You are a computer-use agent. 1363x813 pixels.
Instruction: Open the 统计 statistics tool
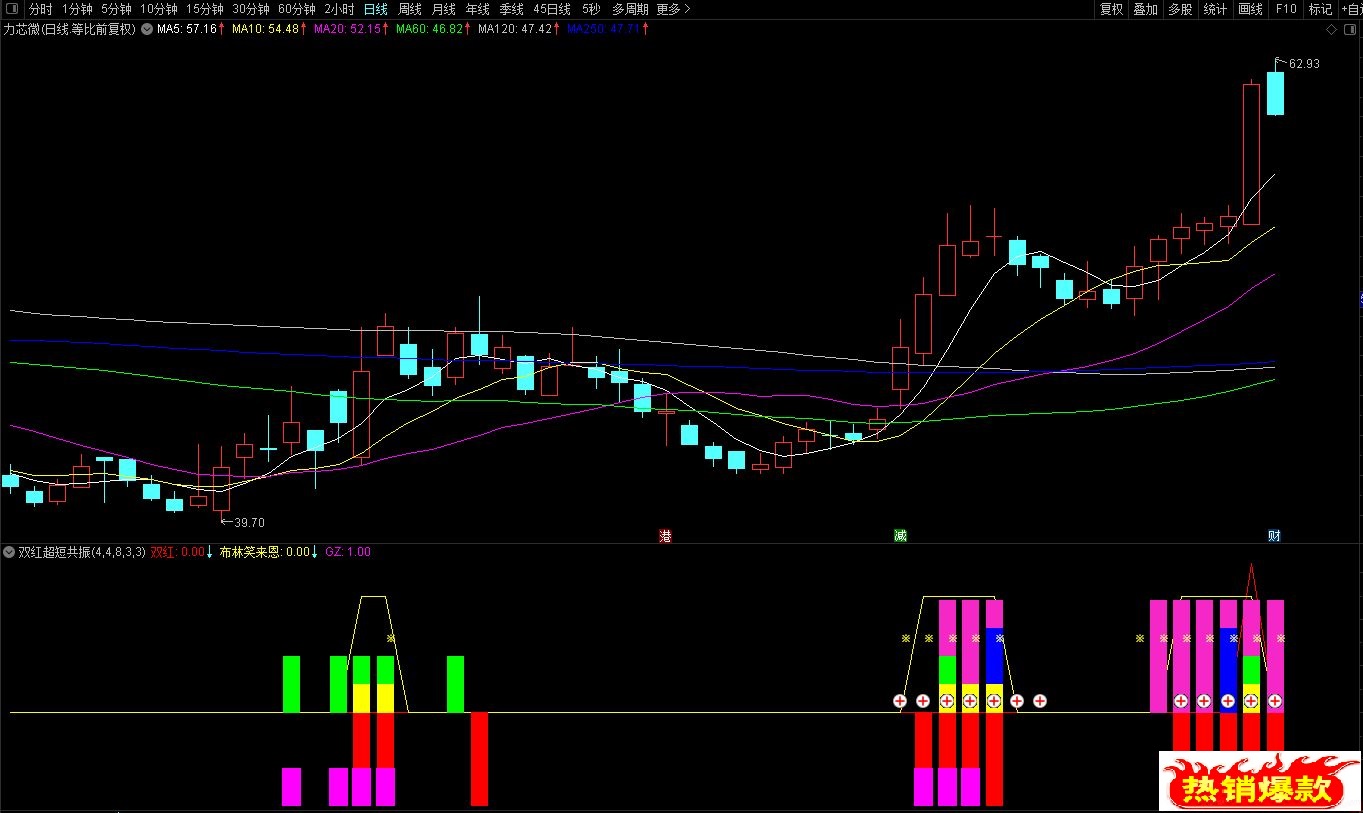tap(1215, 9)
